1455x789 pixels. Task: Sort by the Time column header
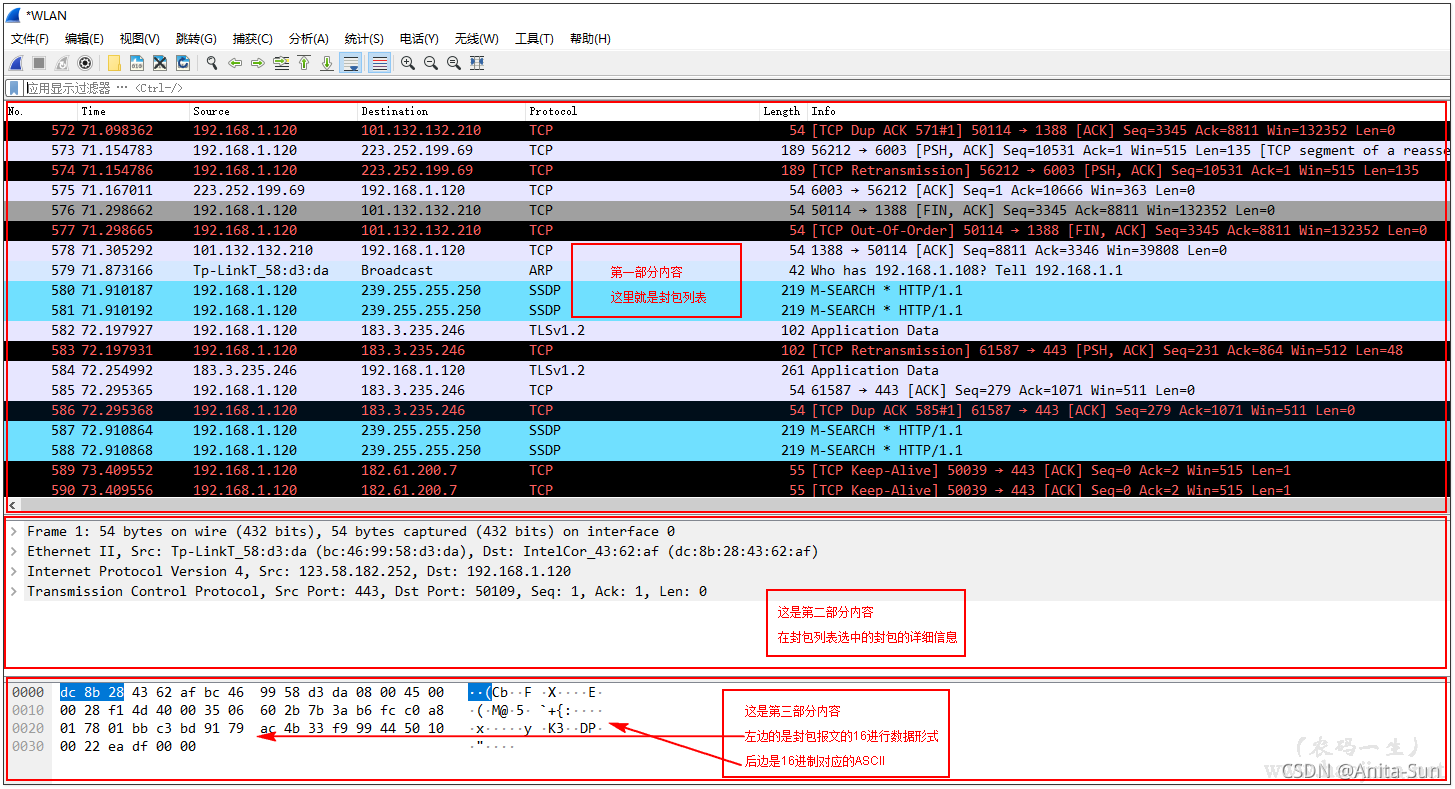point(133,111)
